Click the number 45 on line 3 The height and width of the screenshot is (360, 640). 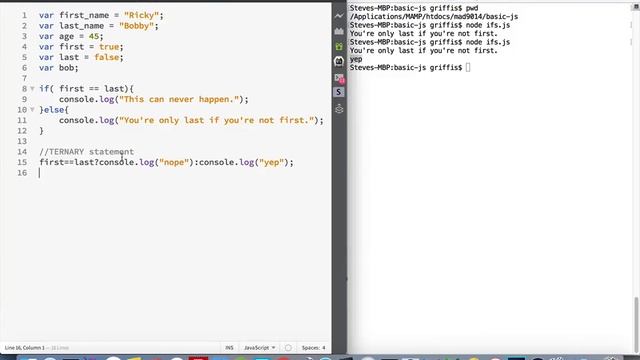click(94, 36)
